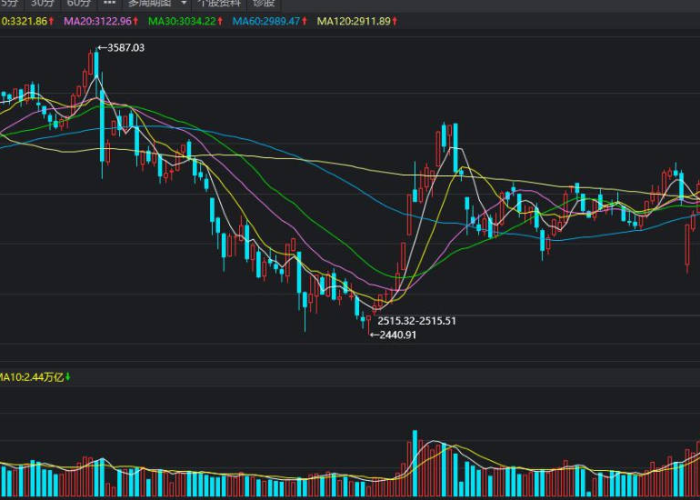Click the volume MA10 2.44万亿 label
The height and width of the screenshot is (500, 700).
point(32,377)
